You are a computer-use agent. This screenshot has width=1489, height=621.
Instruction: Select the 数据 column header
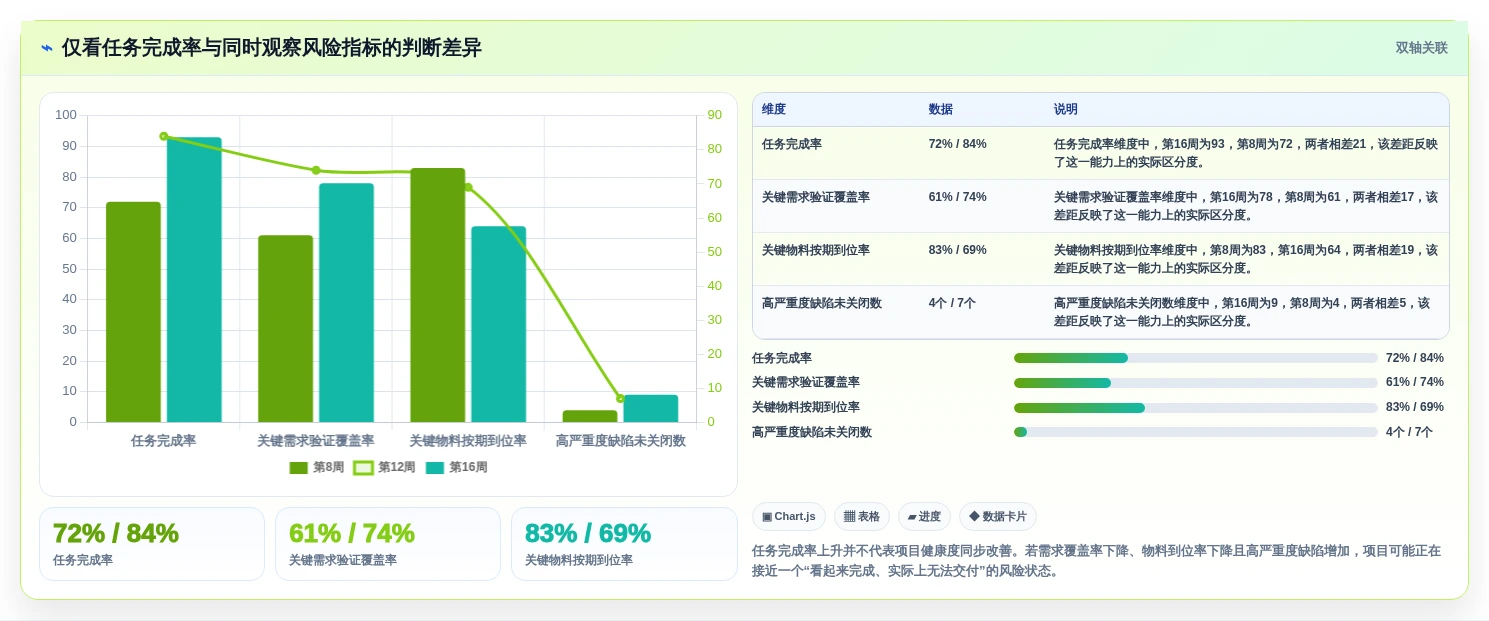click(941, 109)
